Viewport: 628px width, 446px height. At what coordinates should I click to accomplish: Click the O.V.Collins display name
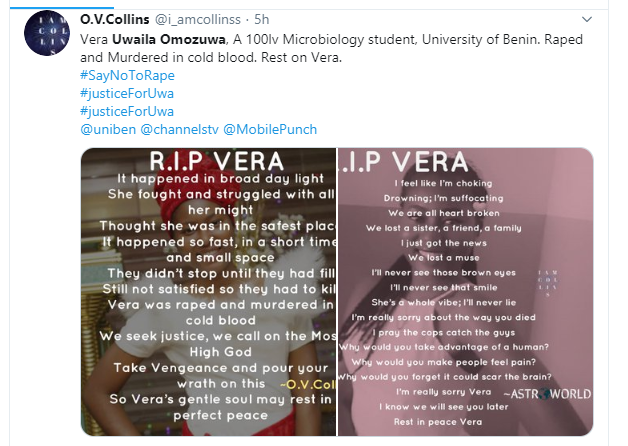[x=115, y=19]
